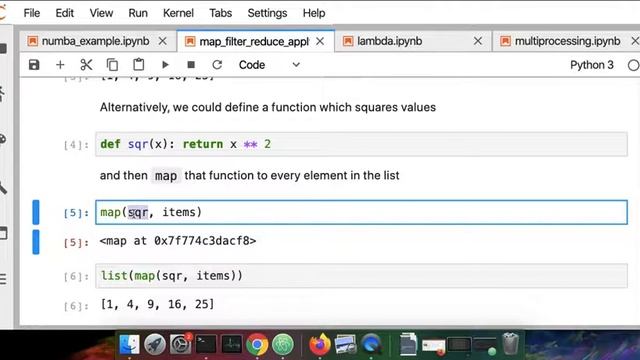Copy the selected cell
Viewport: 640px width, 360px height.
point(112,65)
